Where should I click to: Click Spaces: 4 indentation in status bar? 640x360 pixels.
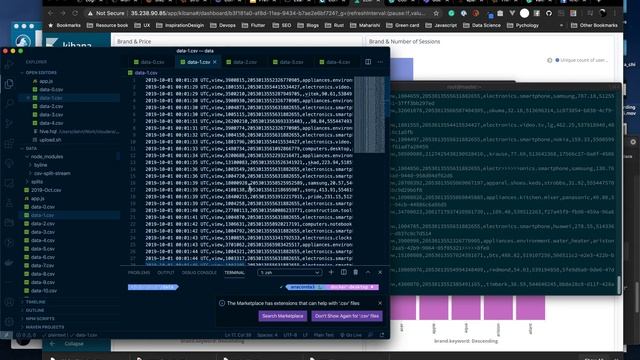tap(267, 335)
